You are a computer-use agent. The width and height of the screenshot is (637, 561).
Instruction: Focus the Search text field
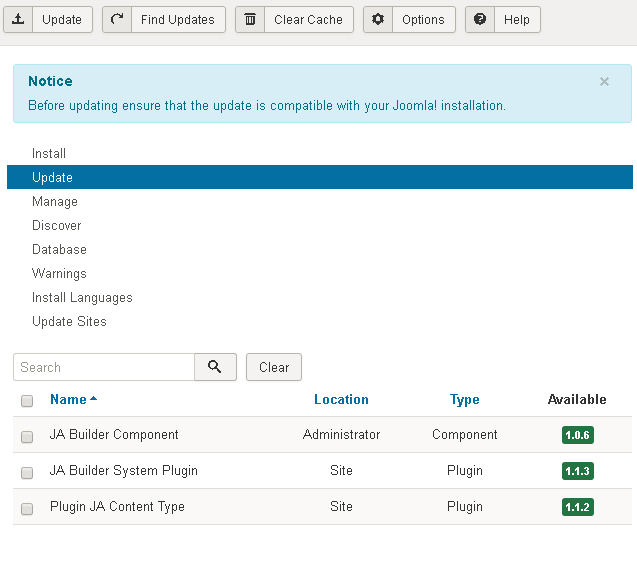click(x=104, y=368)
